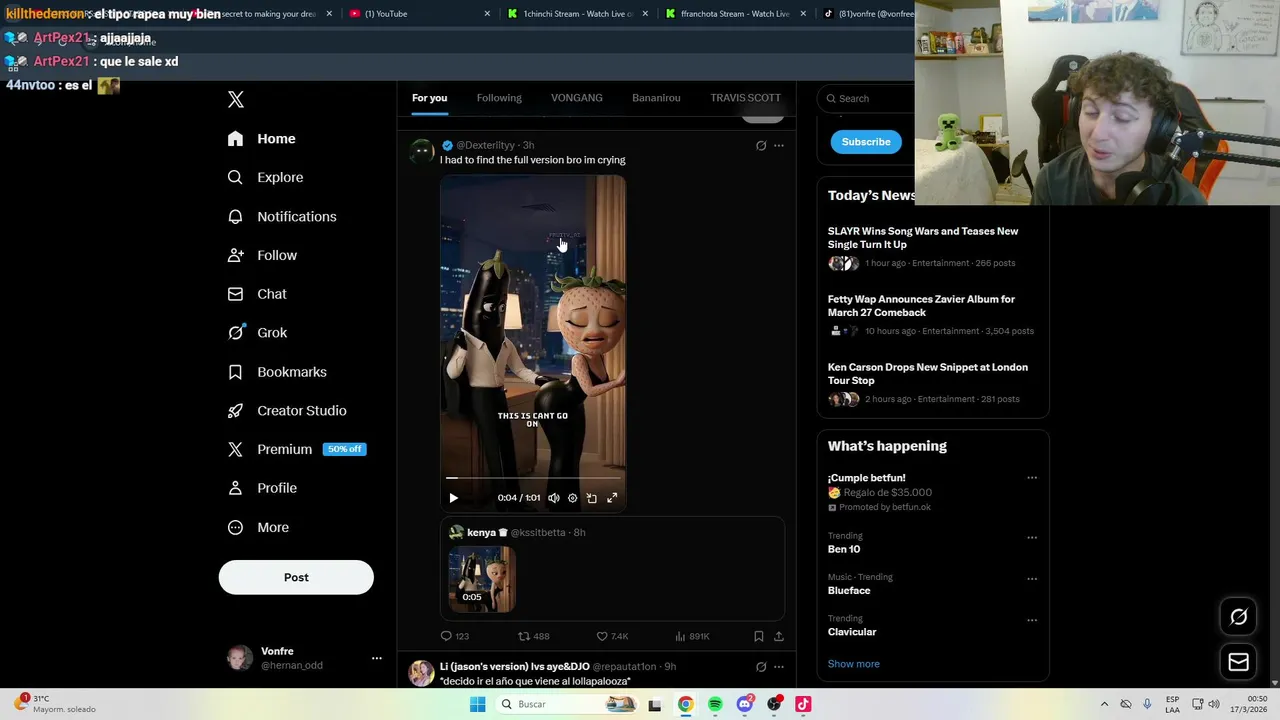The width and height of the screenshot is (1280, 720).
Task: Open Spotify from the taskbar
Action: point(715,704)
